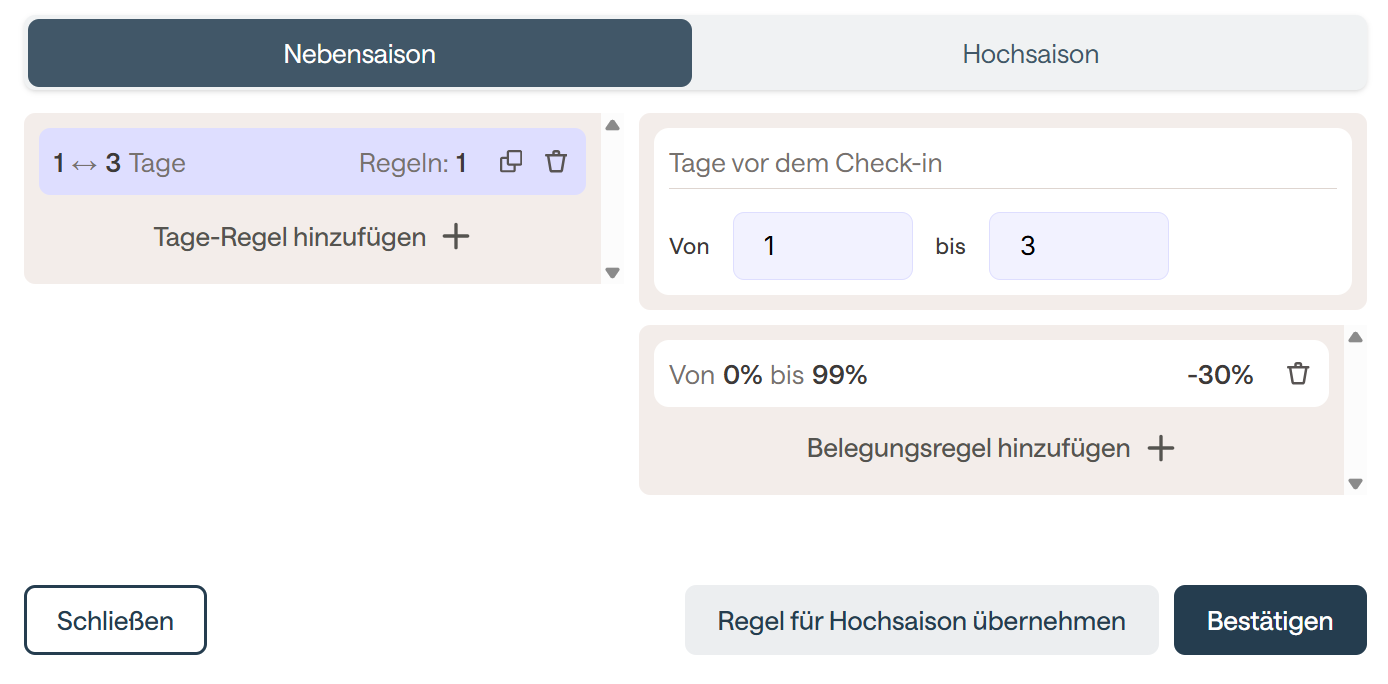1388x684 pixels.
Task: Click the Tage-Regel hinzufügen label
Action: 290,237
